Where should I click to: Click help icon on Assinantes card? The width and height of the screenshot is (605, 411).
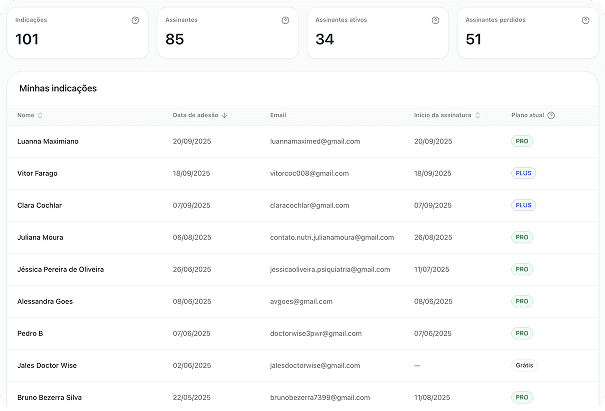[285, 20]
